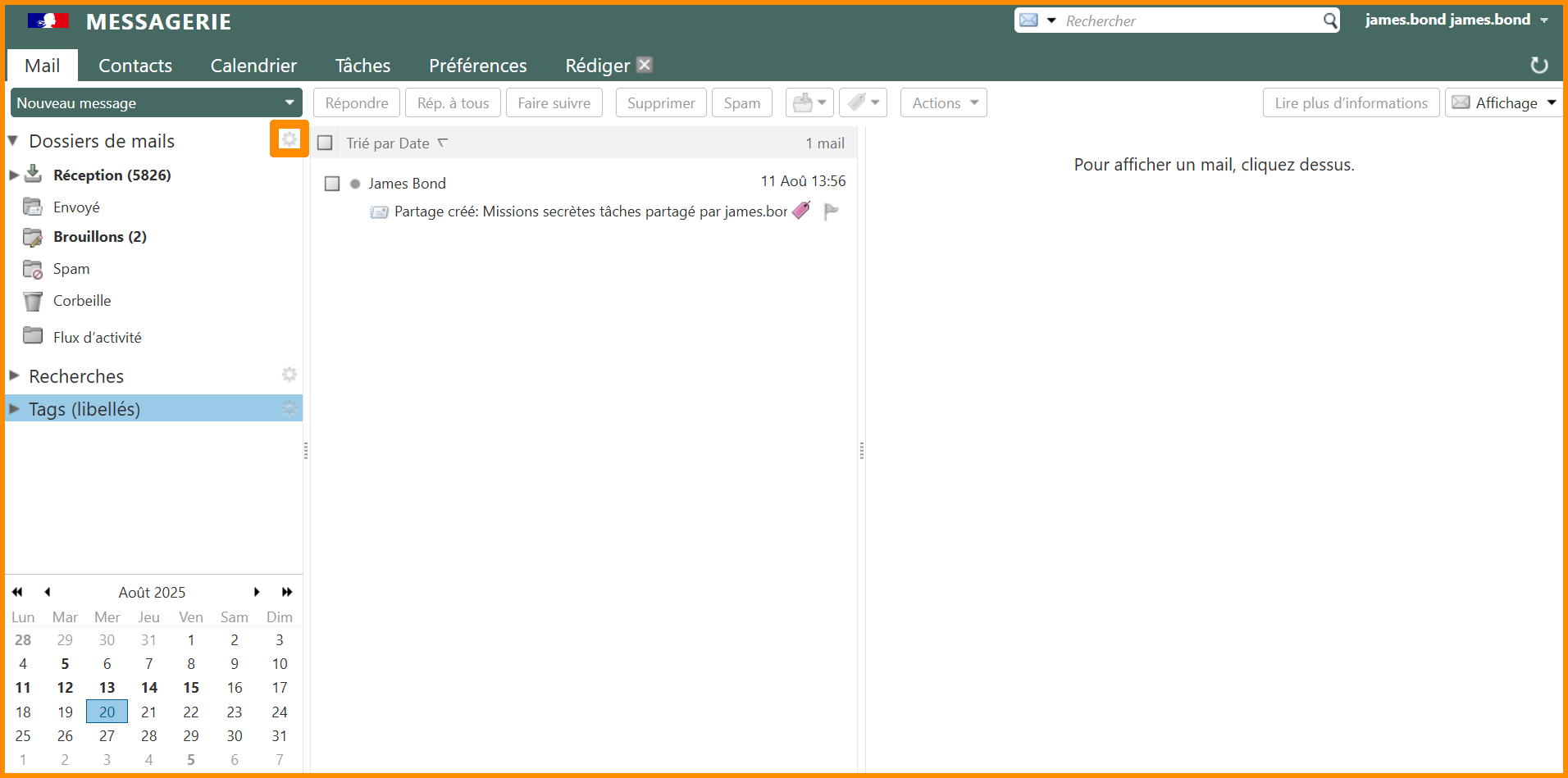The height and width of the screenshot is (778, 1568).
Task: Open the Corbeille trash folder
Action: (81, 301)
